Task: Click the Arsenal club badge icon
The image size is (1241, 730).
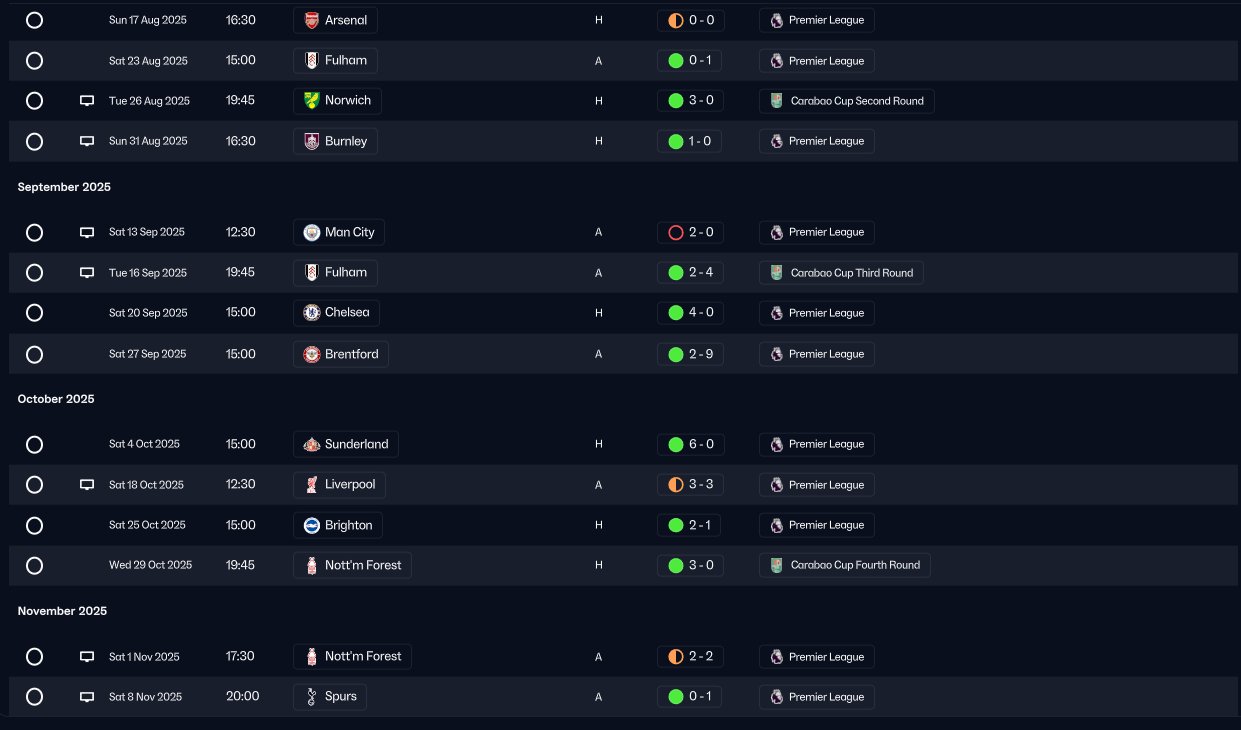Action: tap(312, 20)
